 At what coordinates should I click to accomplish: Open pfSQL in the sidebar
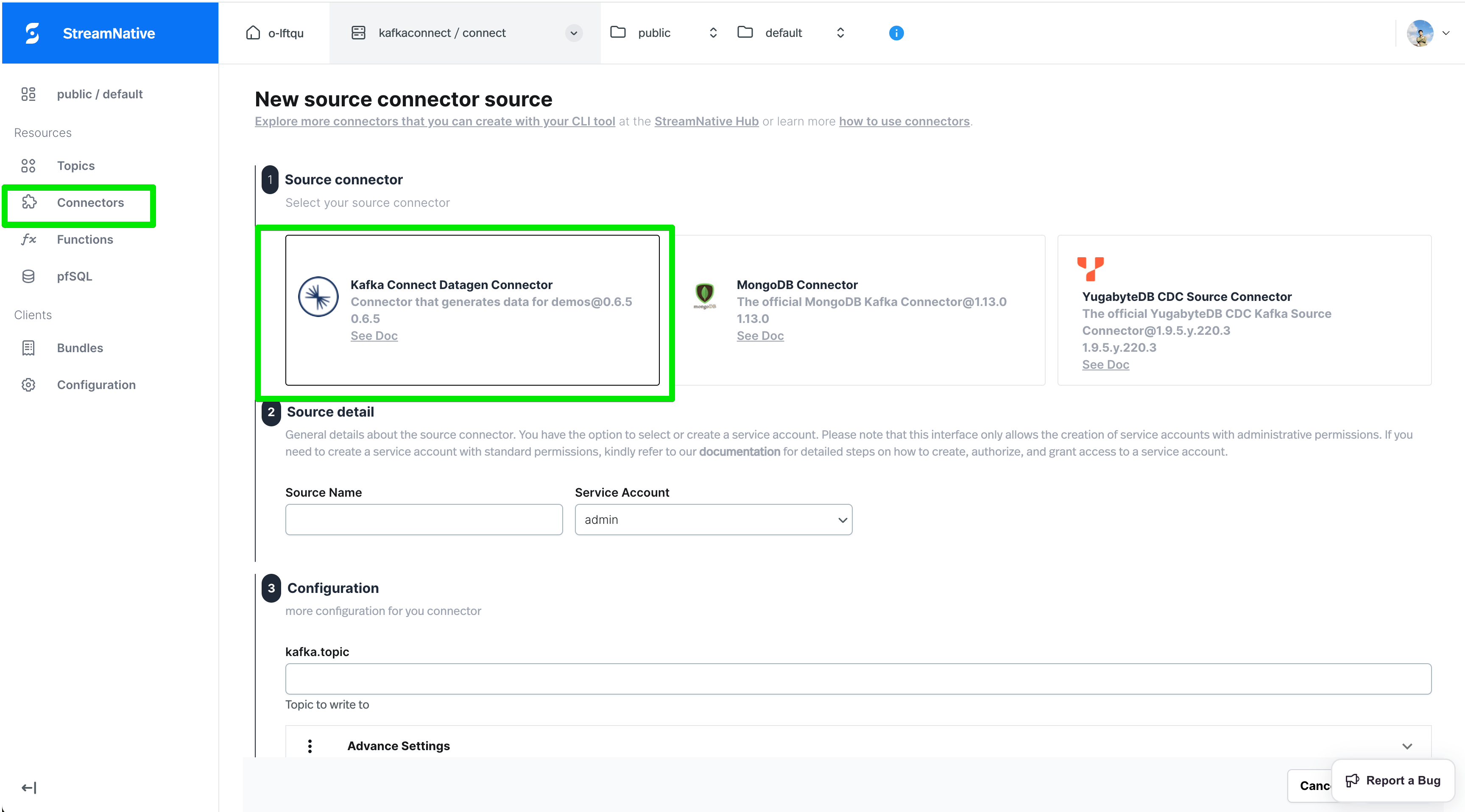(x=74, y=276)
